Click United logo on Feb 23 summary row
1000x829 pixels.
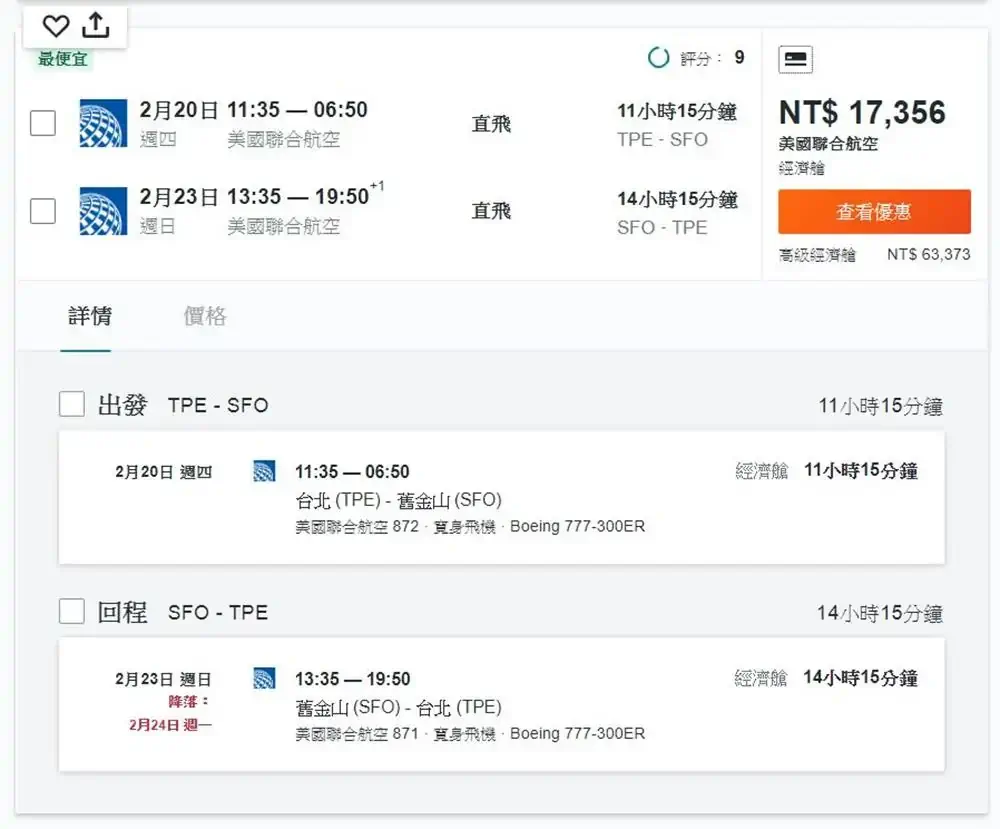[x=103, y=211]
